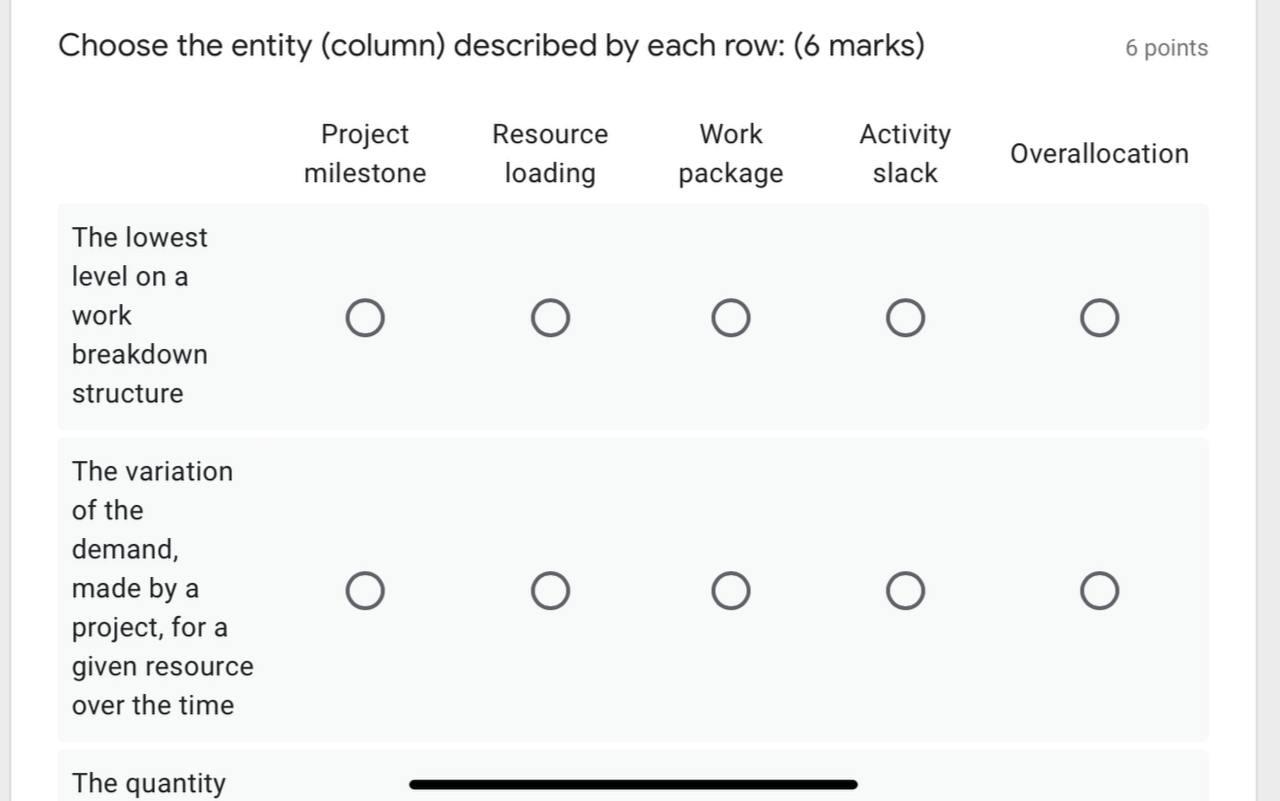Click the 6 points label
Image resolution: width=1280 pixels, height=801 pixels.
(x=1166, y=47)
